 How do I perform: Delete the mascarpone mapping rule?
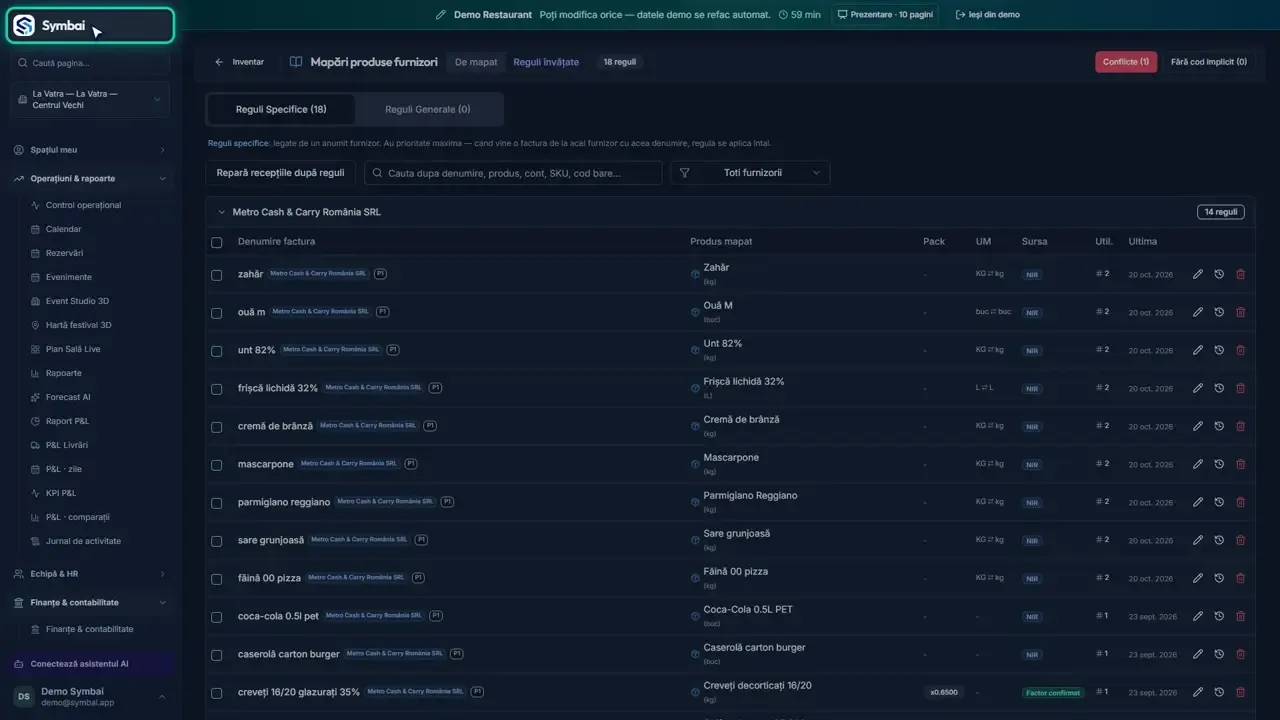tap(1241, 464)
